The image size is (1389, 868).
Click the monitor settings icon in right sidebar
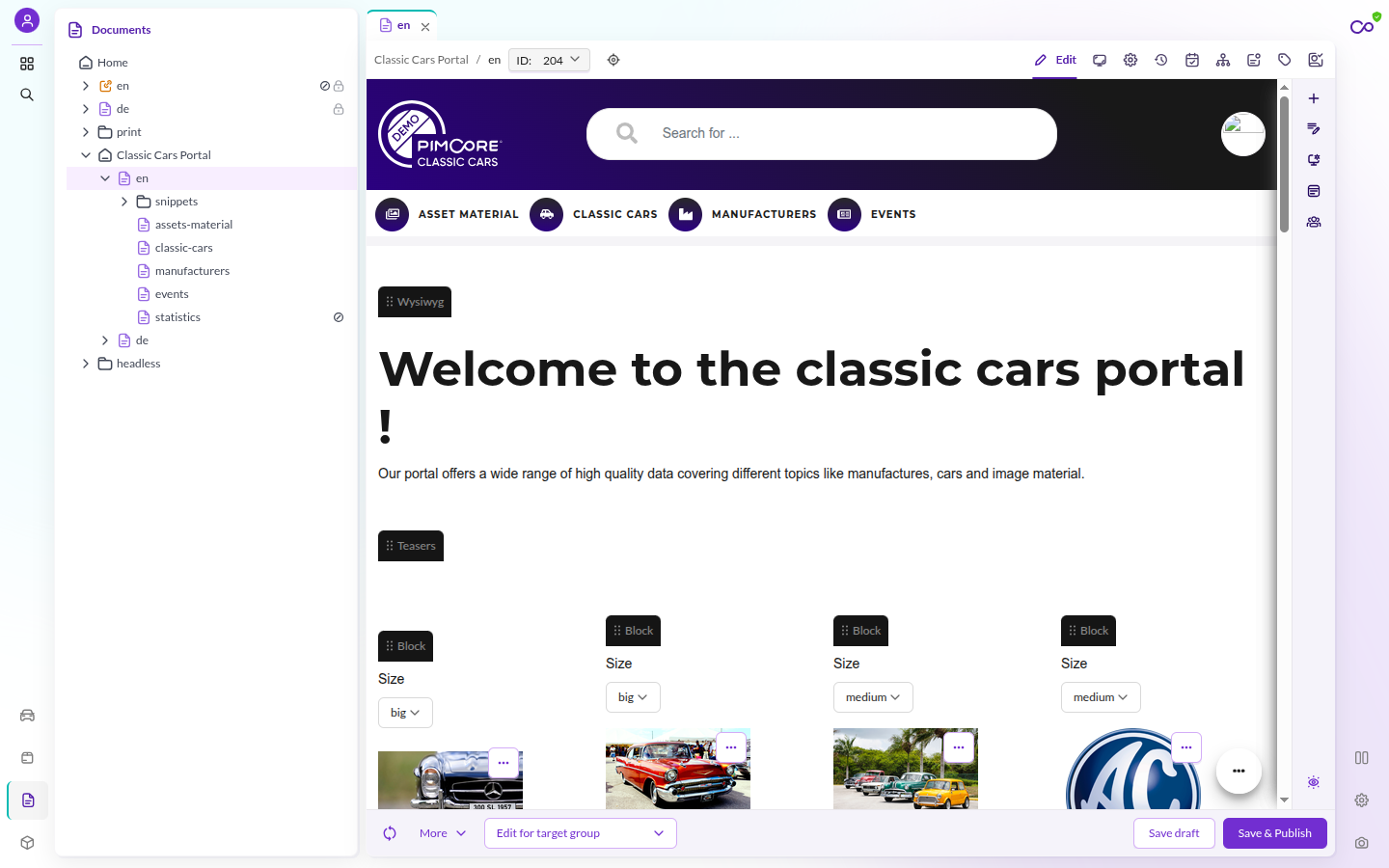tap(1314, 160)
